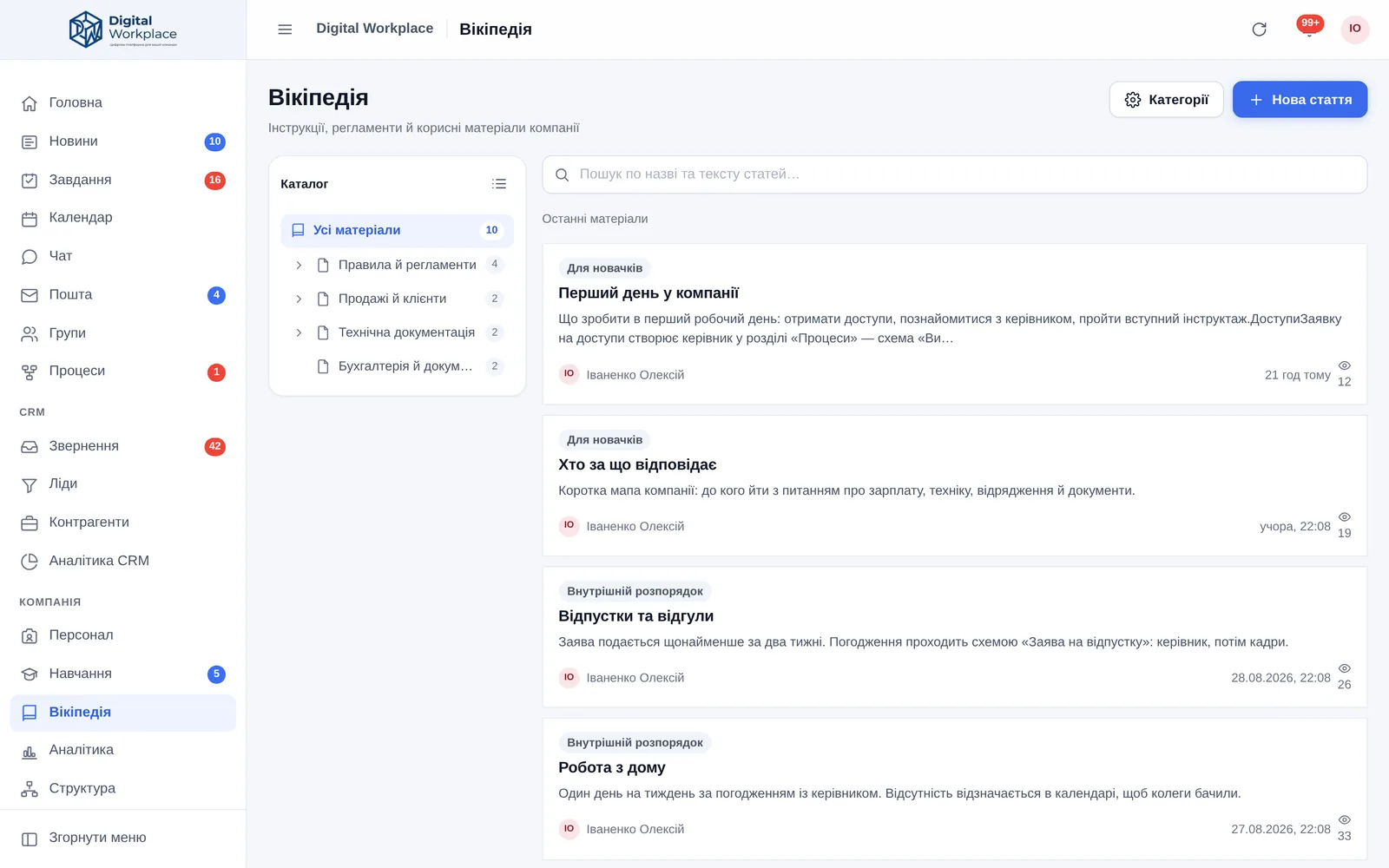Expand the Технічна документація category
1389x868 pixels.
pos(299,333)
